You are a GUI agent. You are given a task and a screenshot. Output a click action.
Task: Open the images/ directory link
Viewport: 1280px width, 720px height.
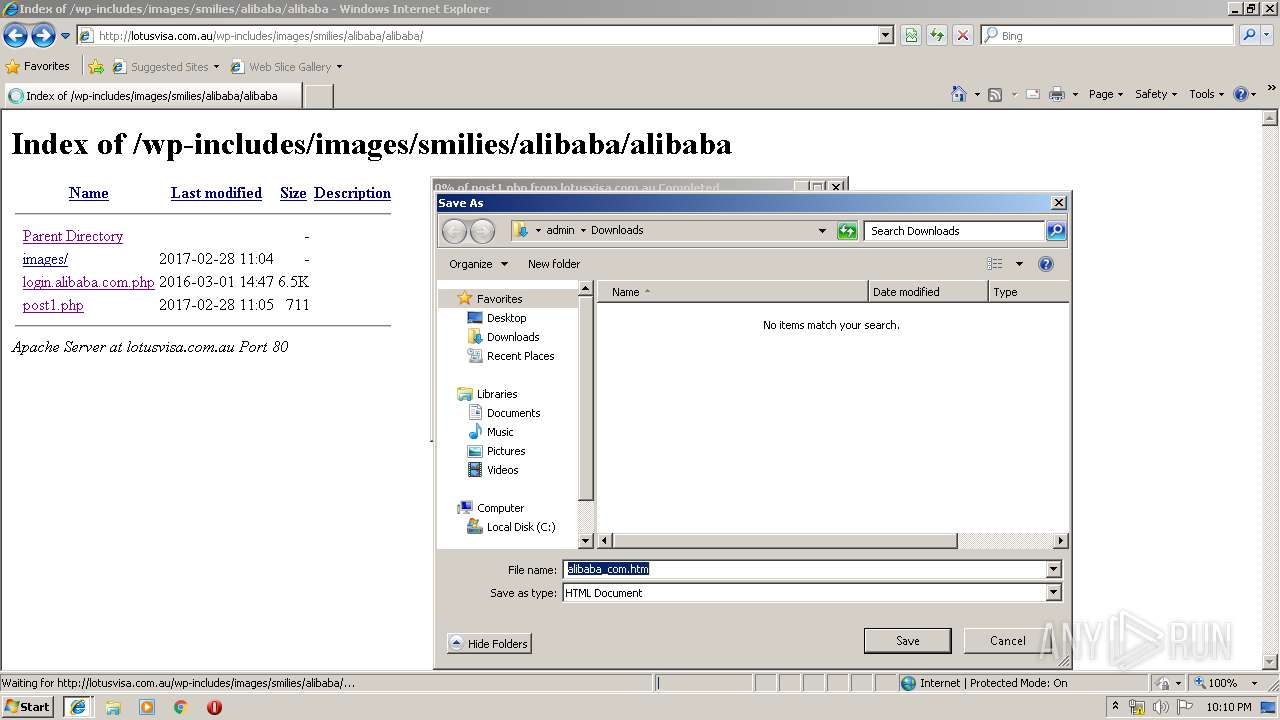(x=45, y=259)
